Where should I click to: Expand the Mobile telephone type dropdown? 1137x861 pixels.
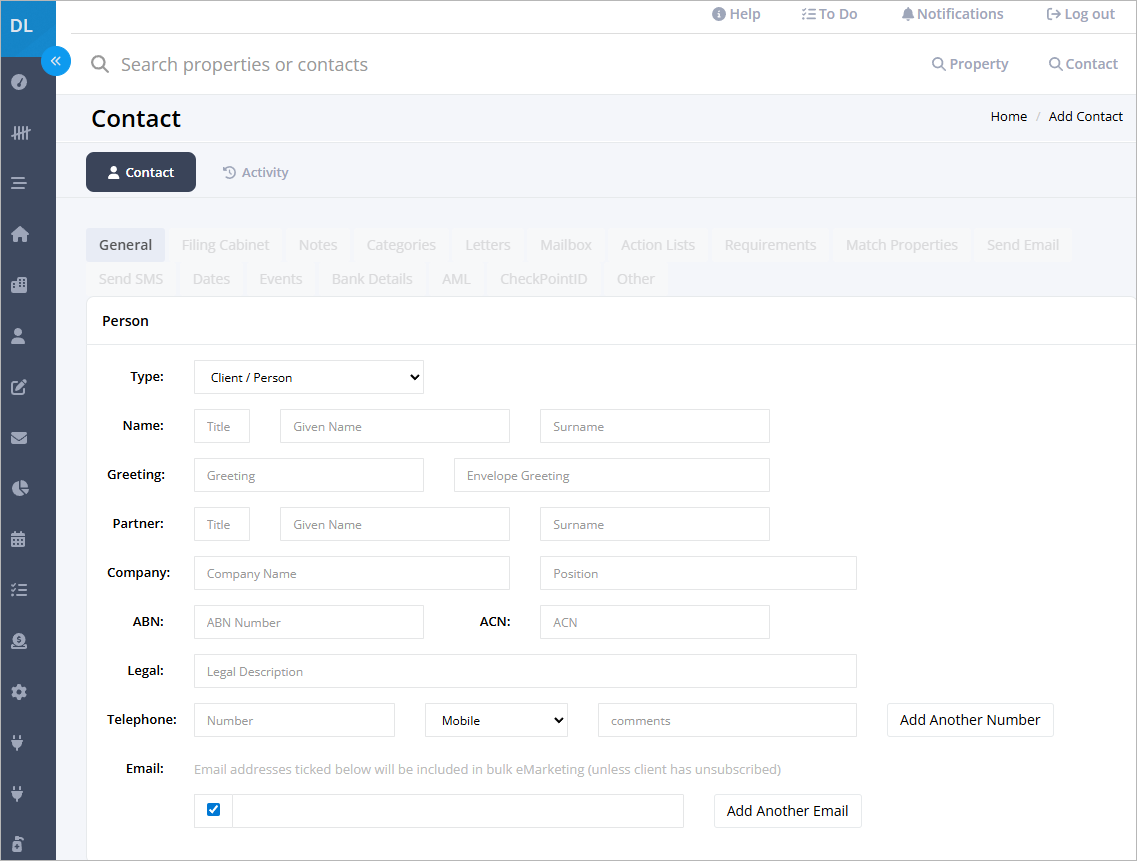[496, 720]
